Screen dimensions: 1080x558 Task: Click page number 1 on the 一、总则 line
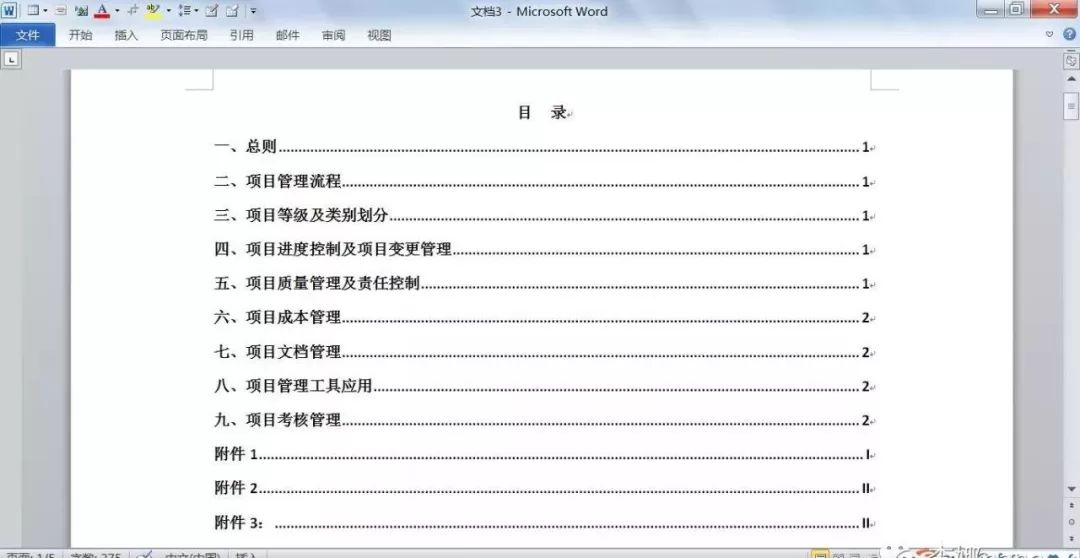[866, 147]
